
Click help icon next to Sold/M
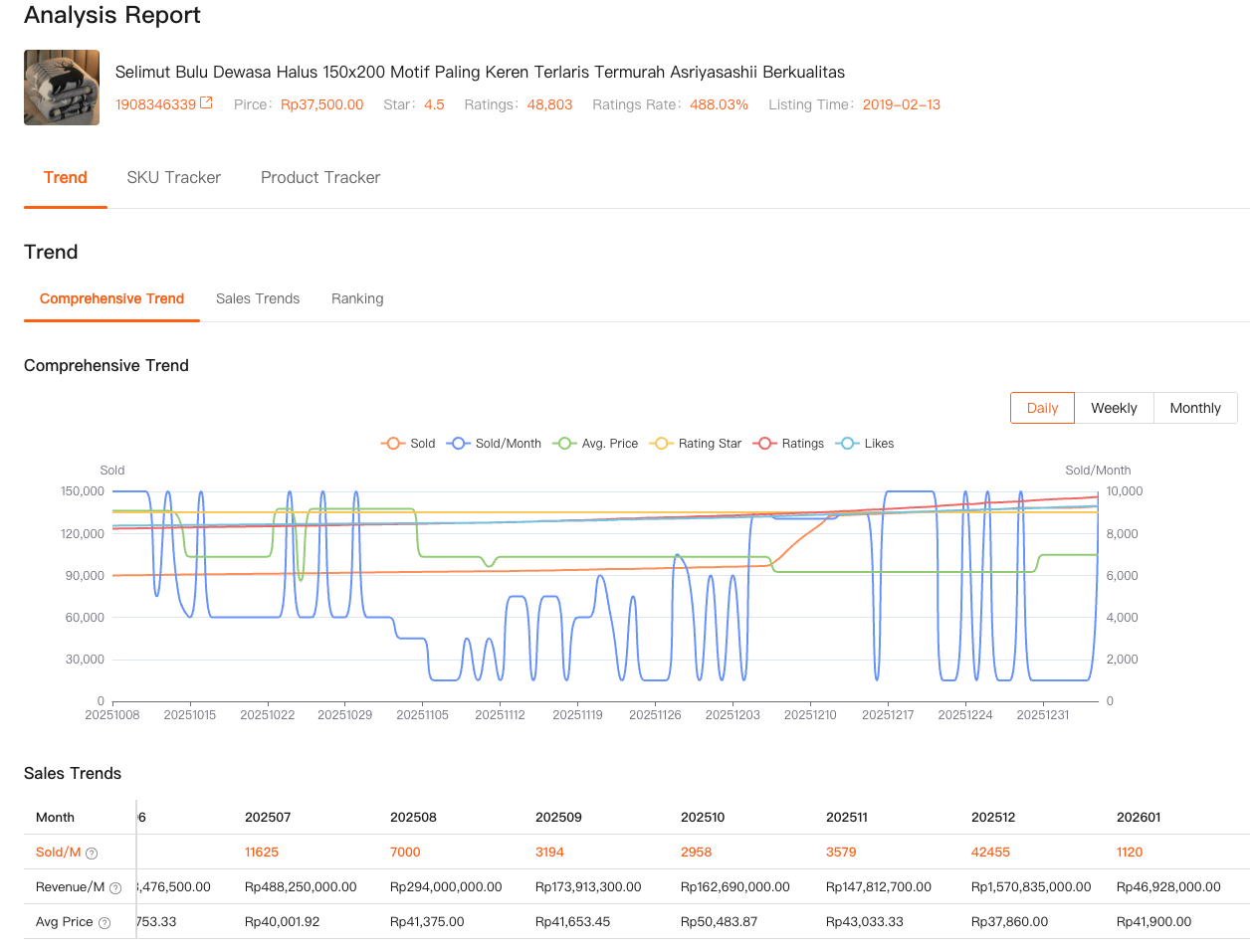click(92, 854)
